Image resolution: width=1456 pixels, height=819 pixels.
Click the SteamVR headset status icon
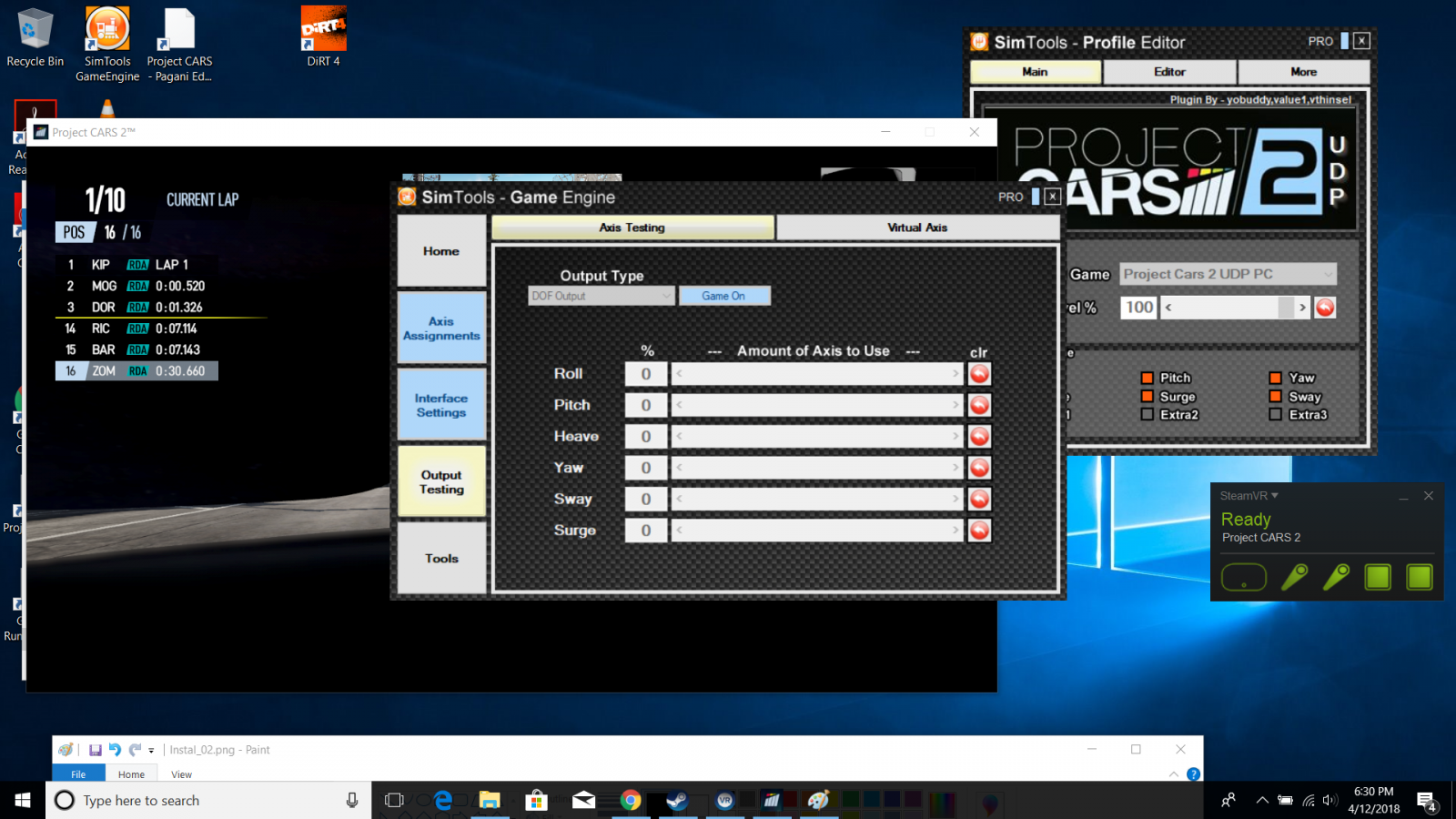click(x=1244, y=577)
